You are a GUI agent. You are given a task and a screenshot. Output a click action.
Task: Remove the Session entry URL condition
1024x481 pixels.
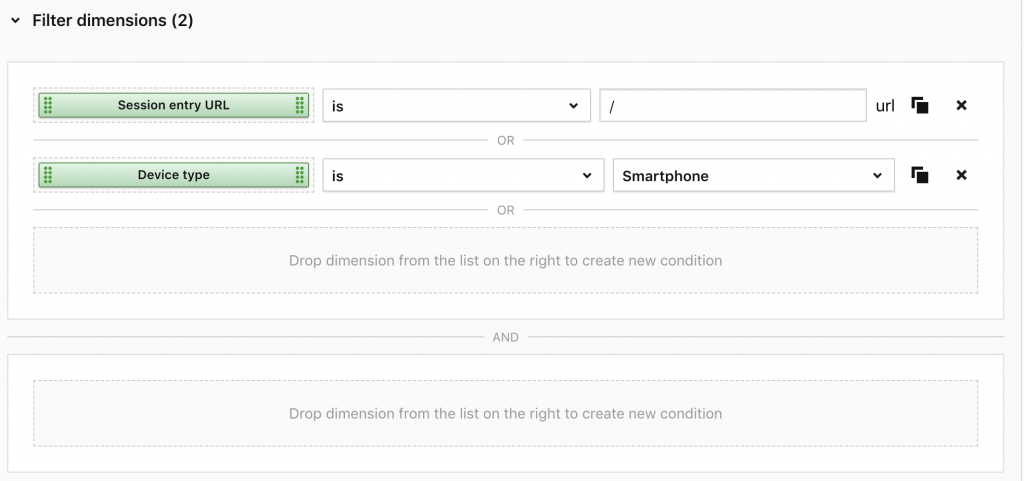[x=962, y=105]
